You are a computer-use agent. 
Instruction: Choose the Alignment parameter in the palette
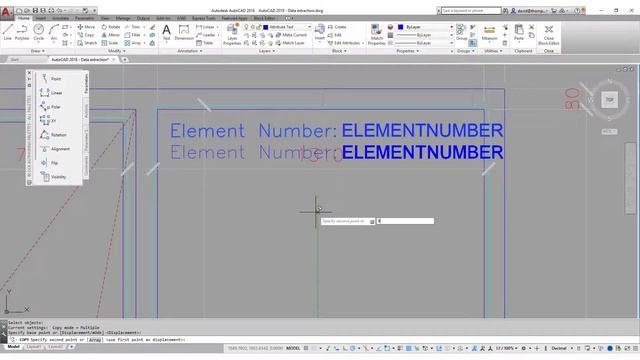pos(55,149)
